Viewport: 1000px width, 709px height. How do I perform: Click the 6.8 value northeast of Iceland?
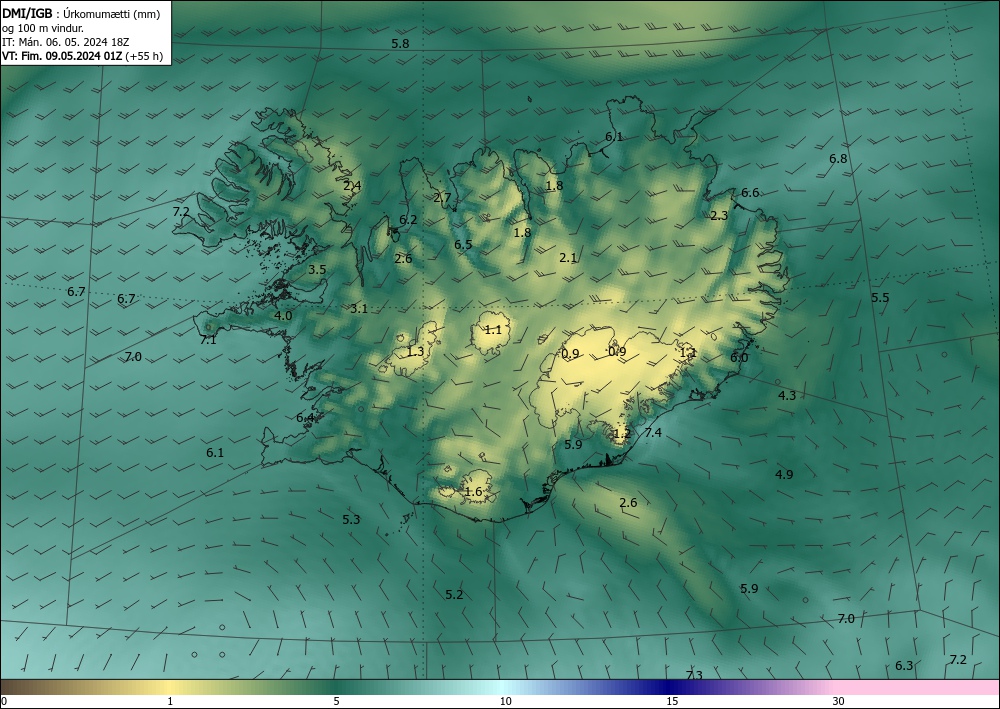[x=838, y=159]
